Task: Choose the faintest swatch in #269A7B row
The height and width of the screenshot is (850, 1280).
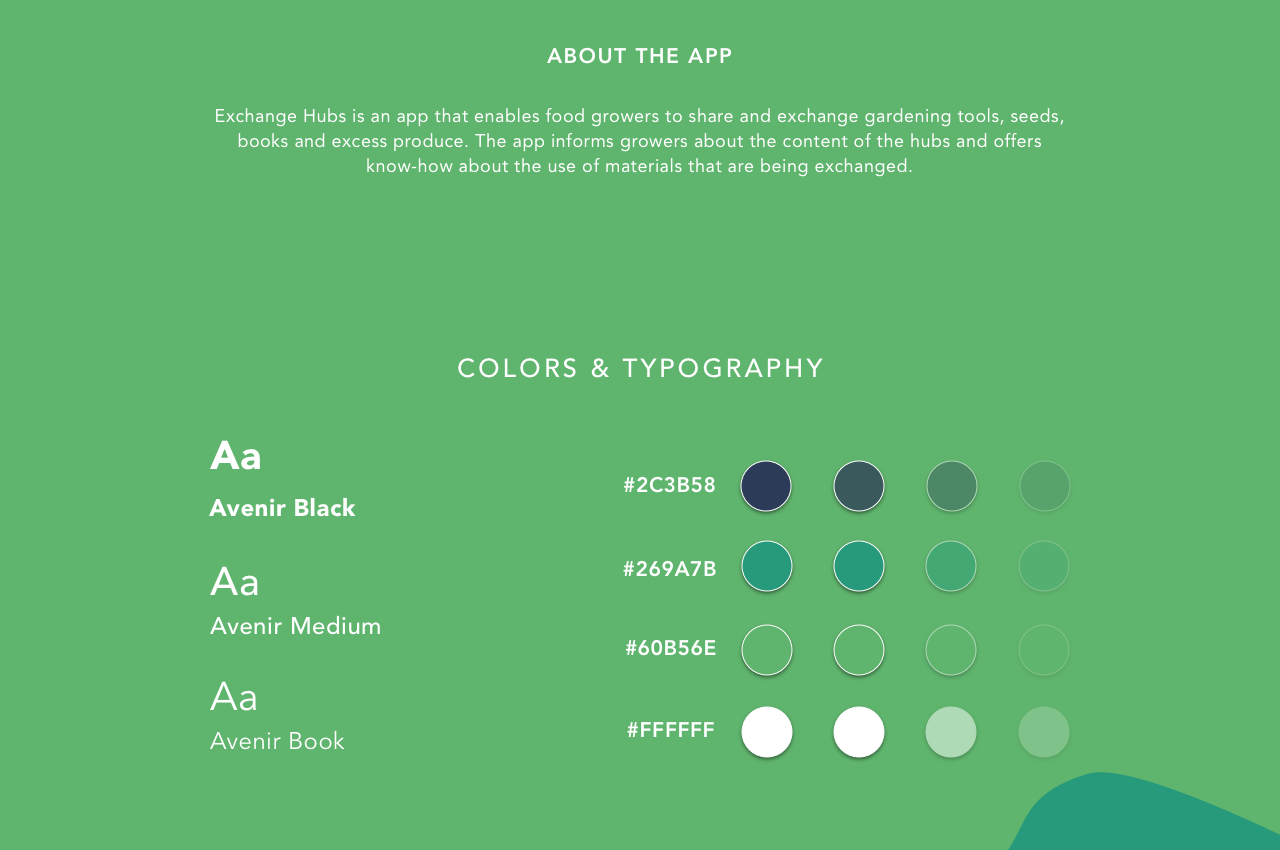Action: click(x=1044, y=566)
